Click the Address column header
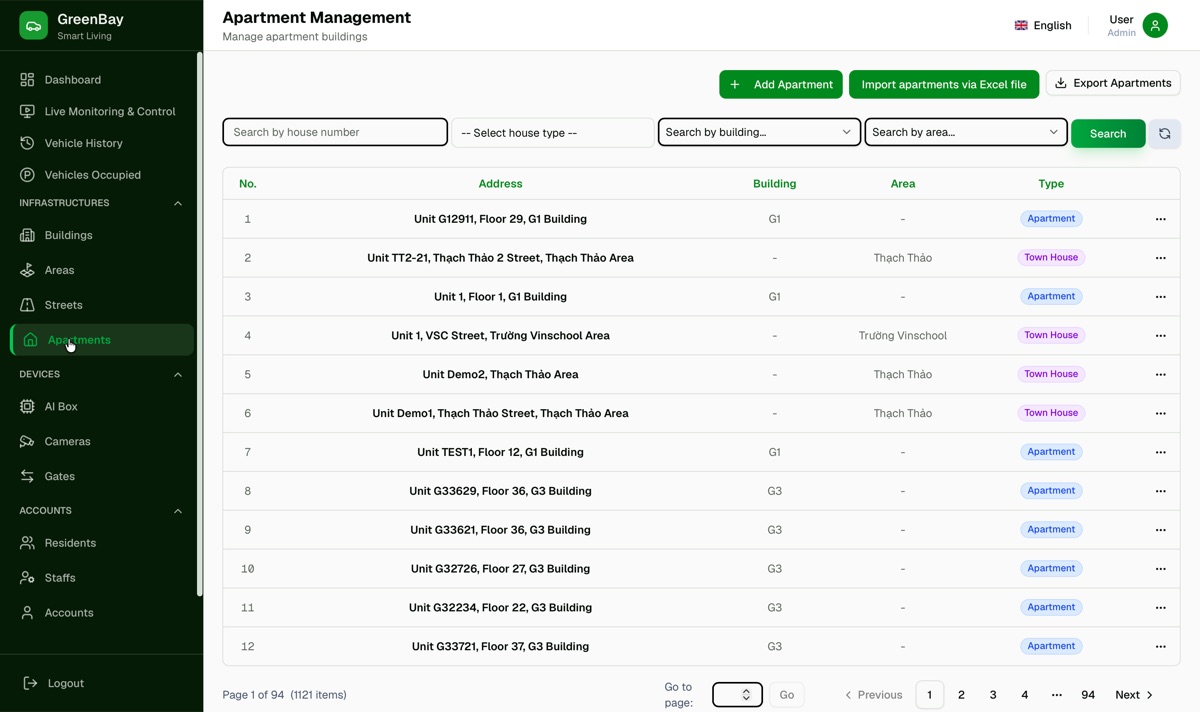1200x712 pixels. click(500, 184)
